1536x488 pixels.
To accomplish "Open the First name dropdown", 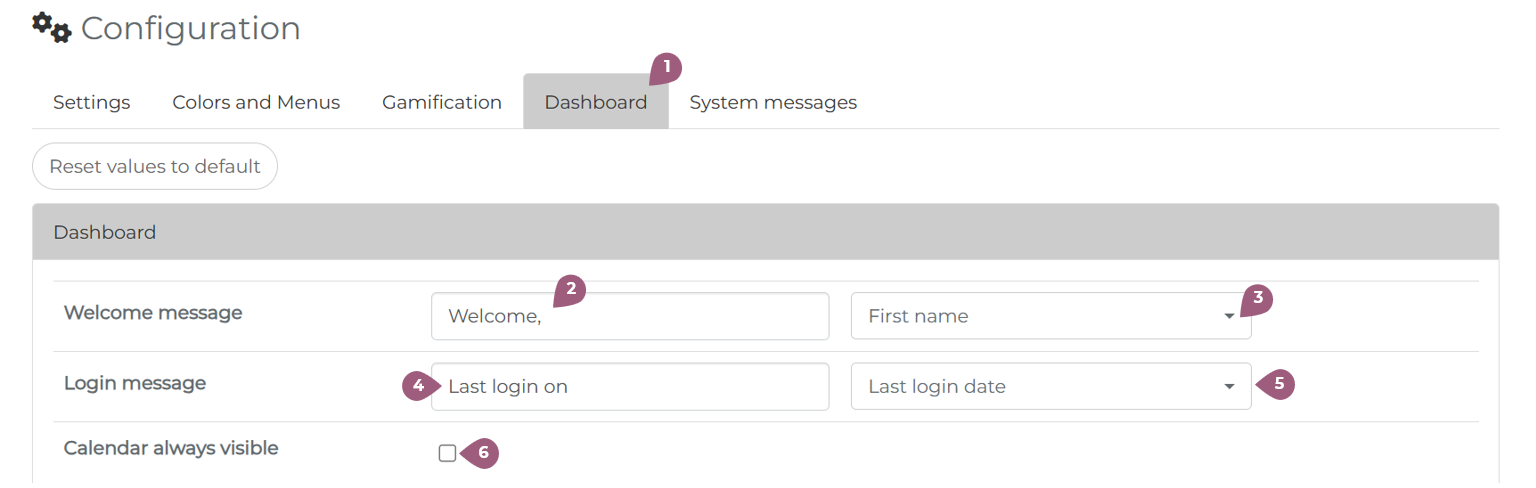I will coord(1050,316).
